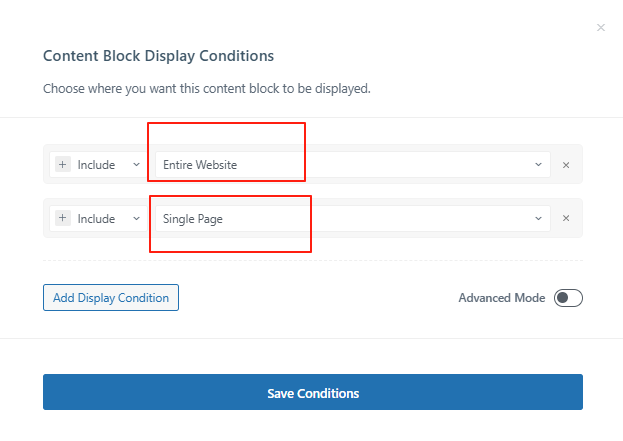Image resolution: width=623 pixels, height=441 pixels.
Task: Click the dashed divider below the conditions
Action: [x=312, y=261]
